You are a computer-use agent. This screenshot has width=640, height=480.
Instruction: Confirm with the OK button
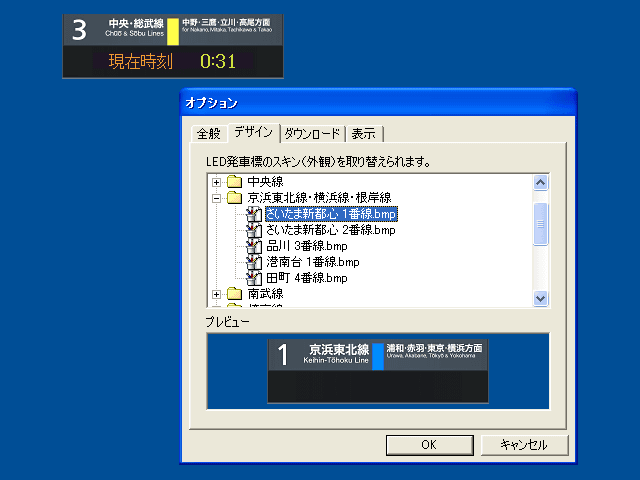click(429, 445)
